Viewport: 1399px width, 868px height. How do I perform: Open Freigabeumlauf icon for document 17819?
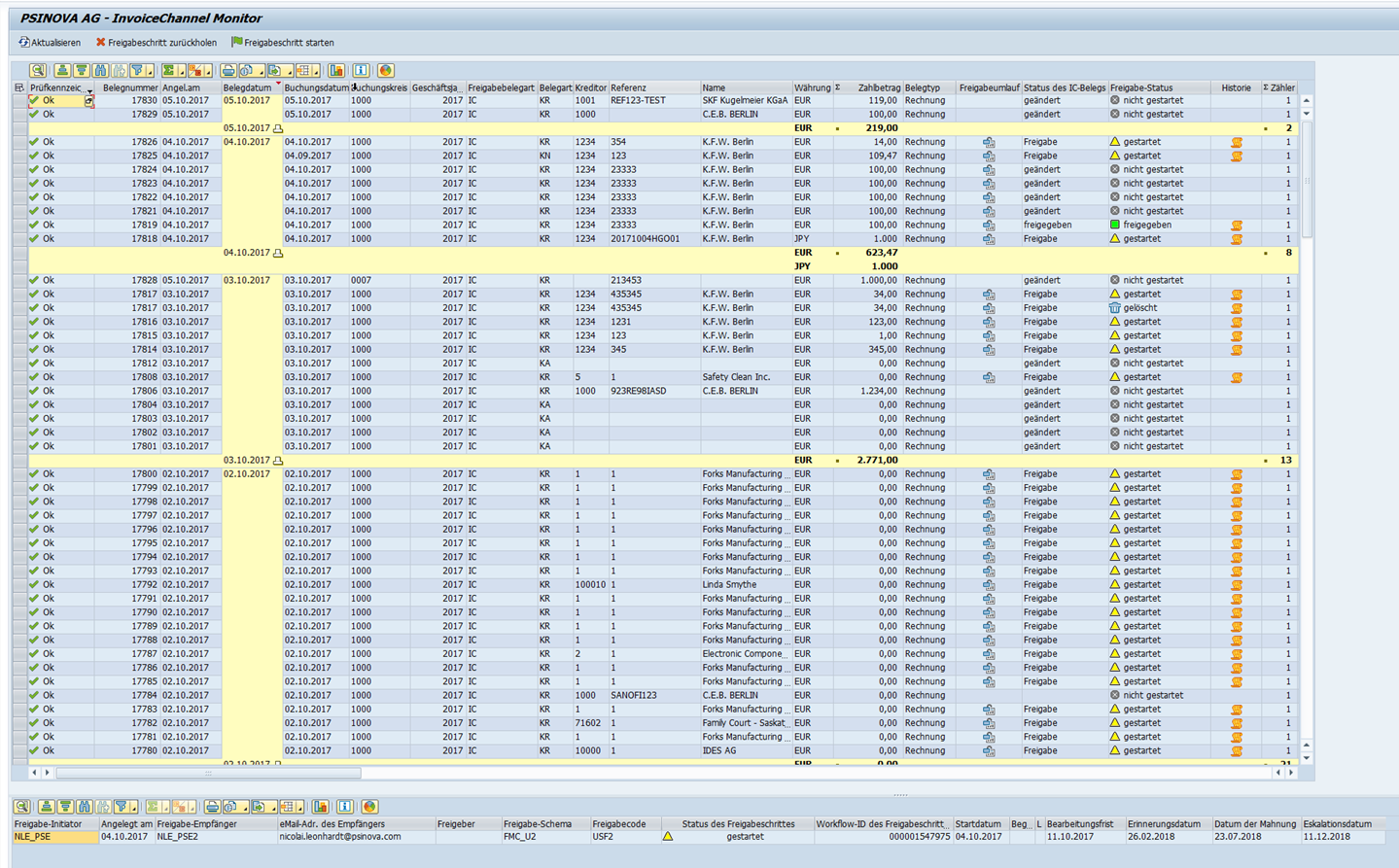coord(988,226)
